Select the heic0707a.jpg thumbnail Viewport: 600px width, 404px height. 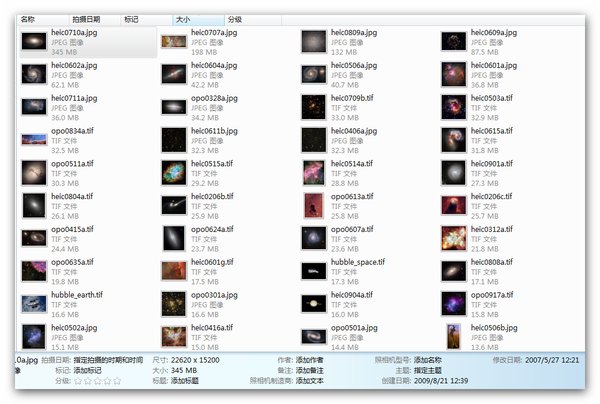pos(174,41)
